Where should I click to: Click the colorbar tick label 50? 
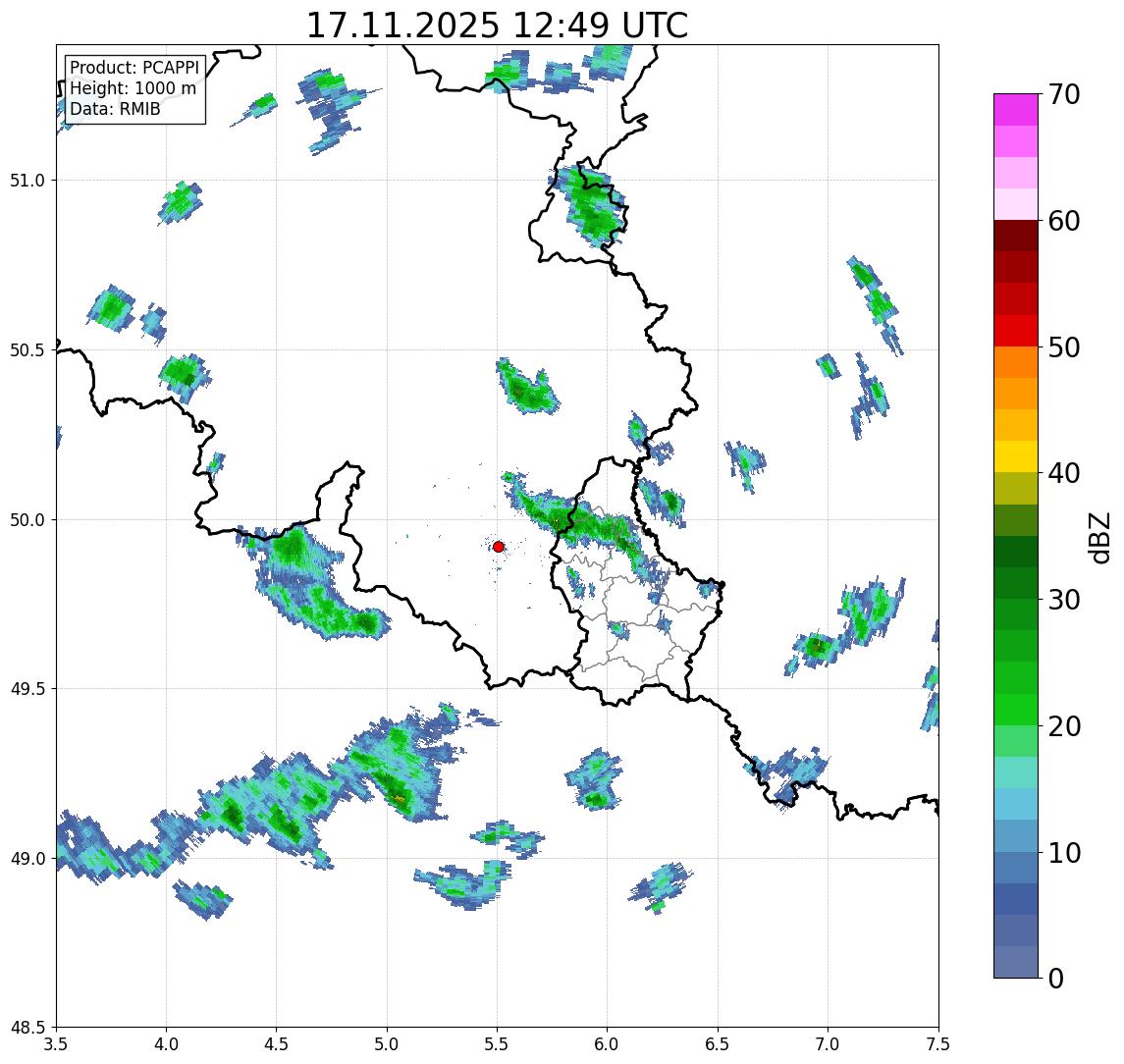pos(1064,347)
